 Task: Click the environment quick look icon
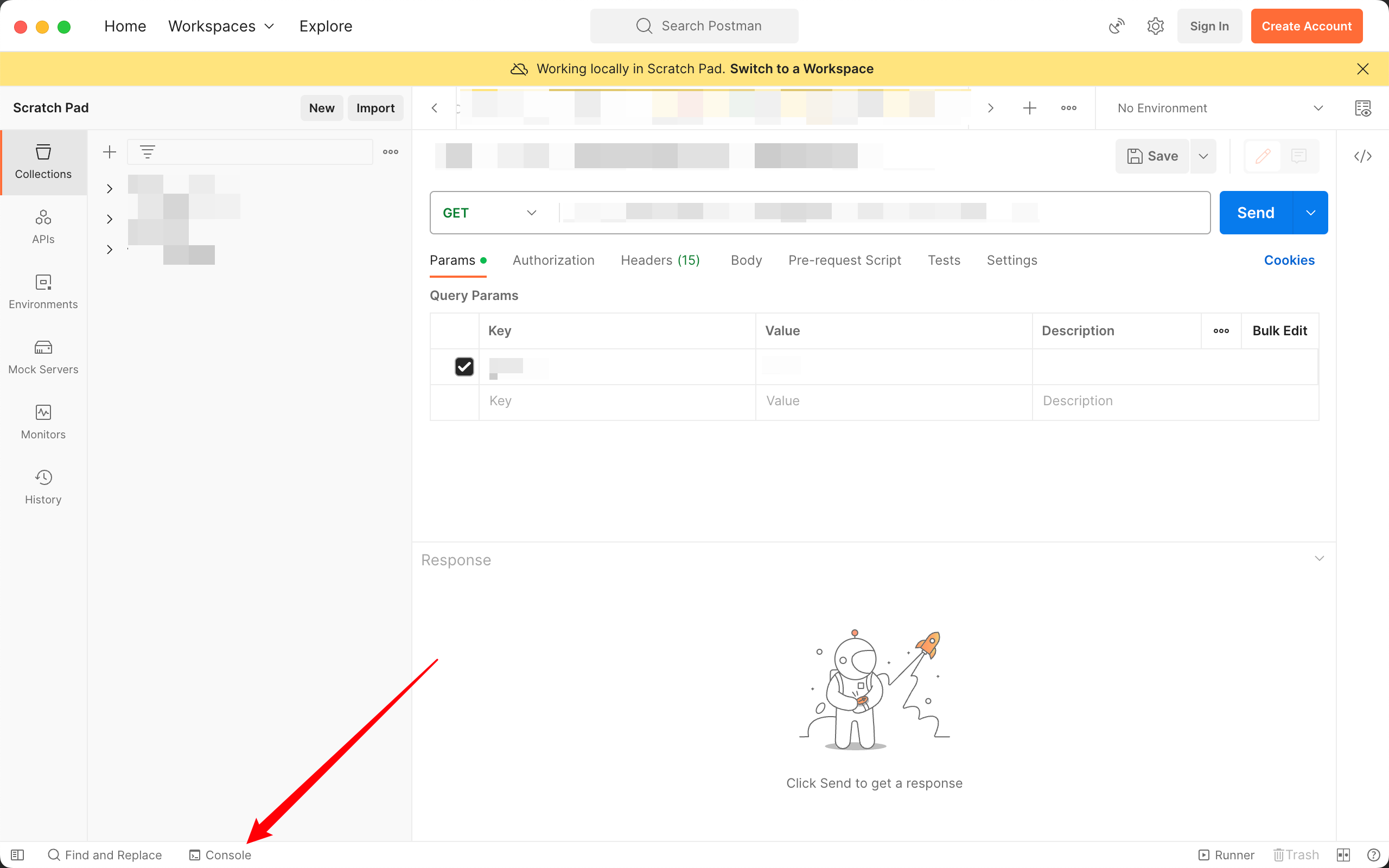click(1362, 108)
